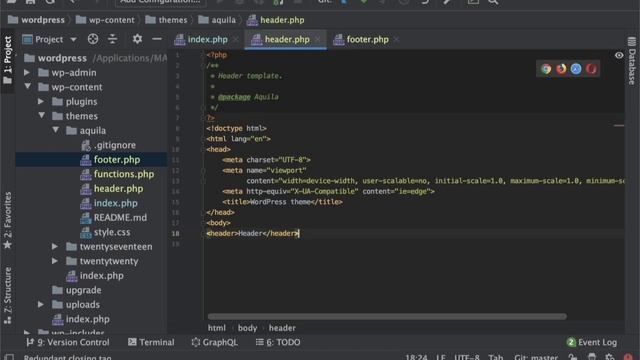
Task: Click the locate file crosshair icon
Action: tap(93, 39)
